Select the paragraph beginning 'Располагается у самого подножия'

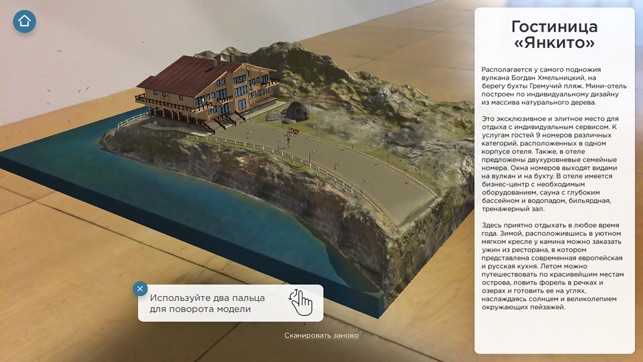[x=554, y=86]
